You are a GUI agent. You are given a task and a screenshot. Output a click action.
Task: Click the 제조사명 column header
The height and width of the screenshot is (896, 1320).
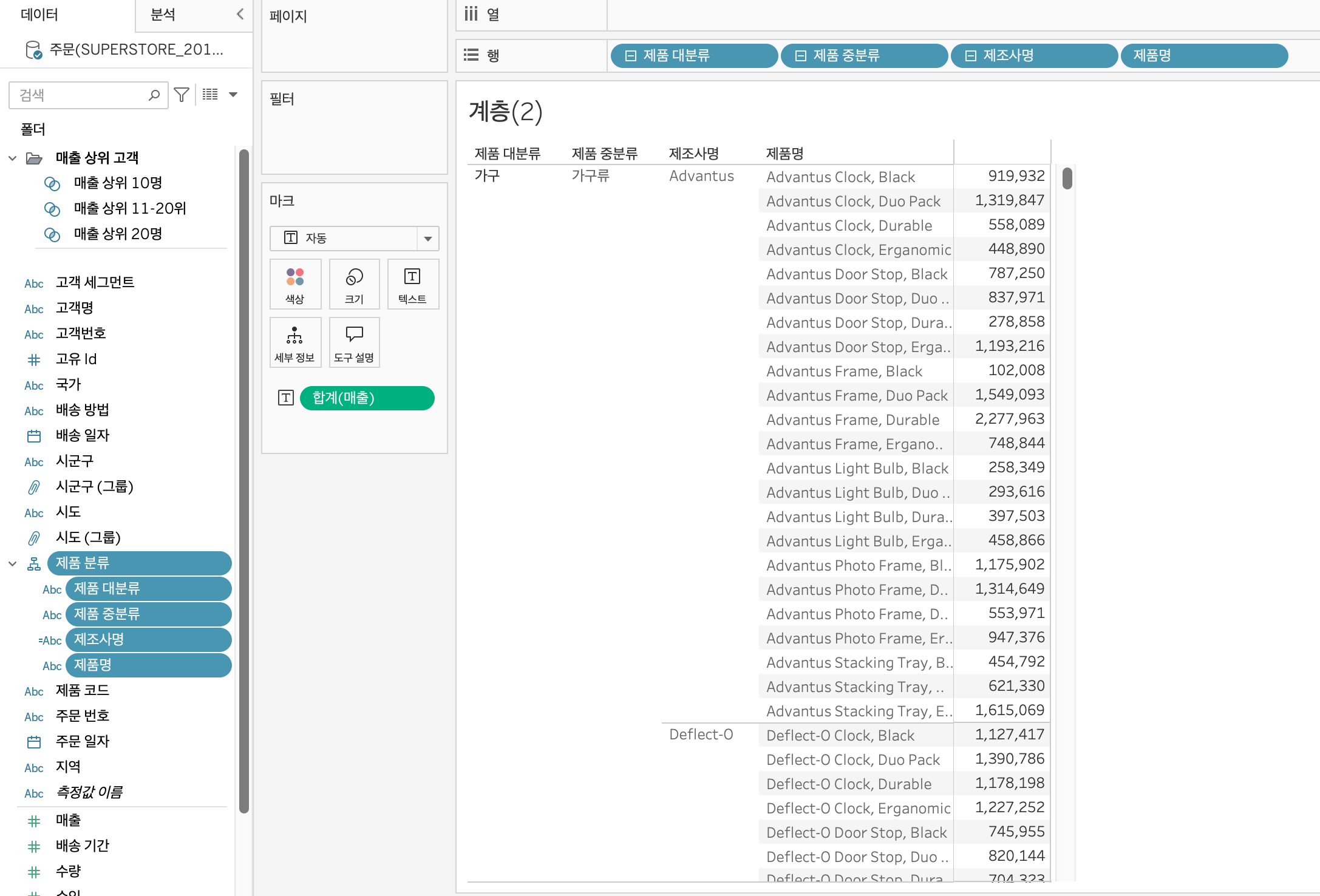(x=694, y=154)
